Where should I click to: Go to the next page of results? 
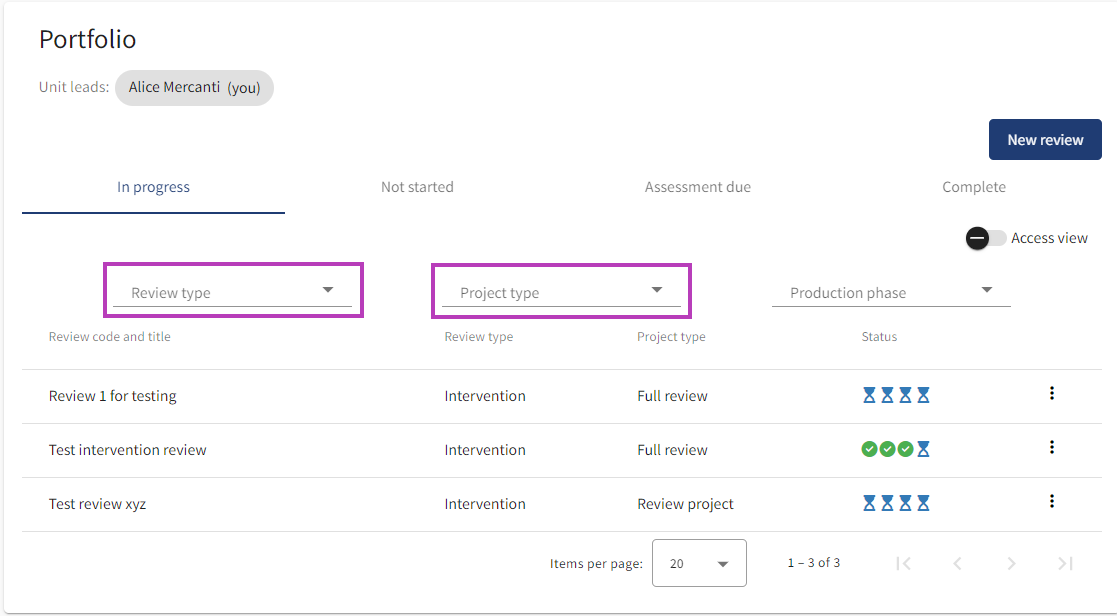(x=1011, y=563)
